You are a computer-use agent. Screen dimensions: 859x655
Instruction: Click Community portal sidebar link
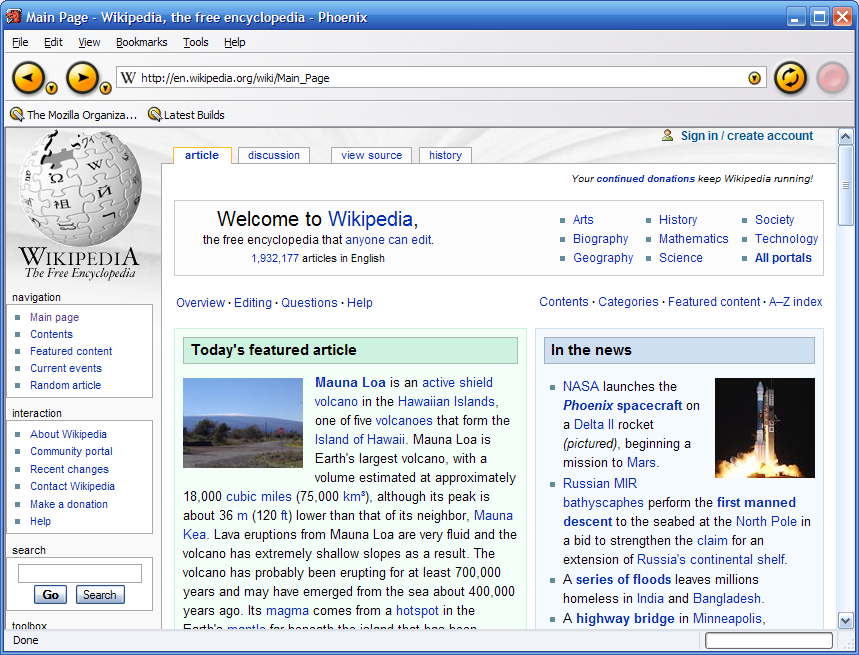(x=71, y=451)
